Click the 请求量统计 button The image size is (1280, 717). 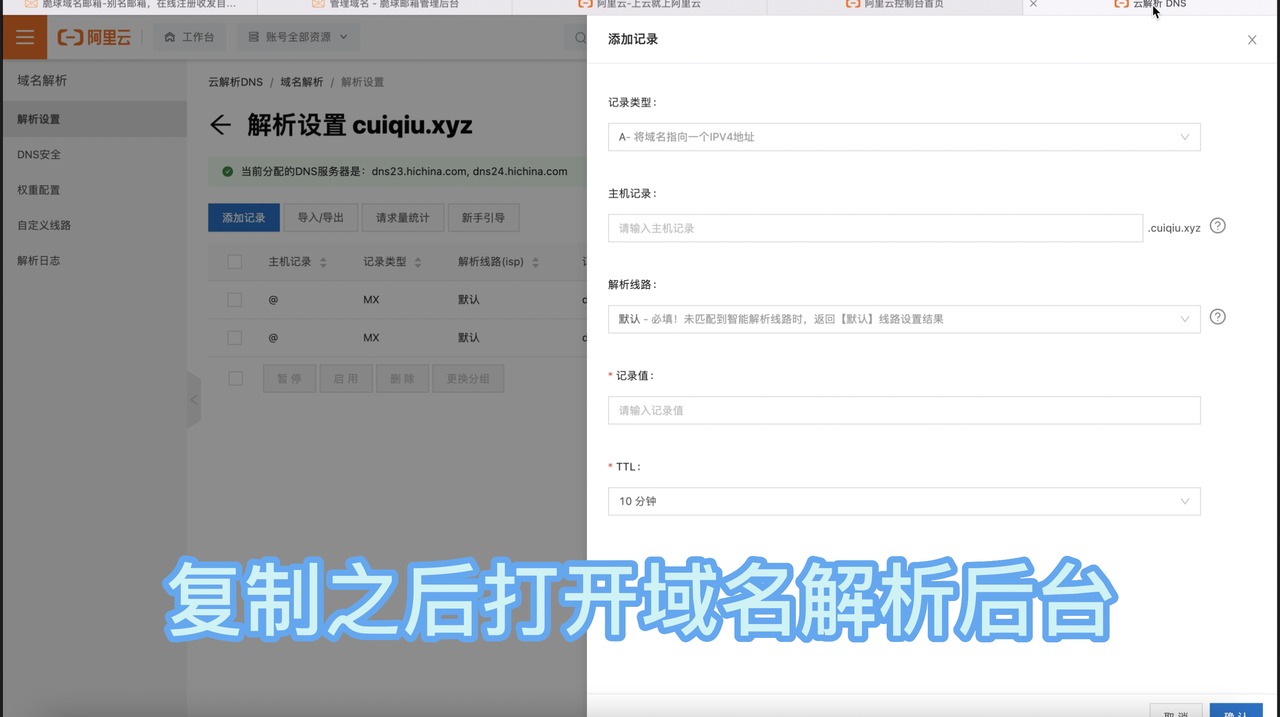(402, 218)
